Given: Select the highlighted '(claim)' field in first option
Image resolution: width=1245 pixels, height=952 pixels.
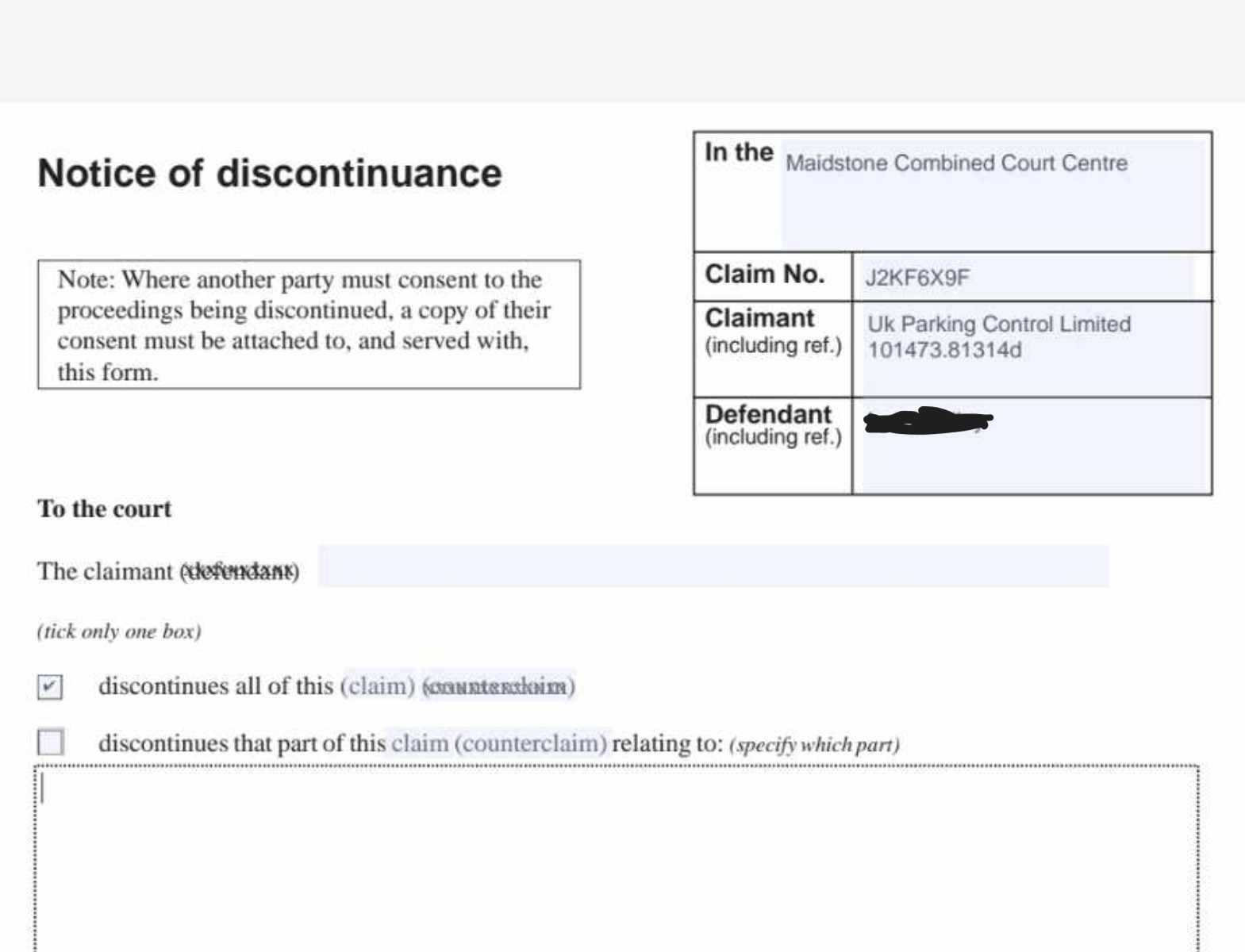Looking at the screenshot, I should pos(378,685).
